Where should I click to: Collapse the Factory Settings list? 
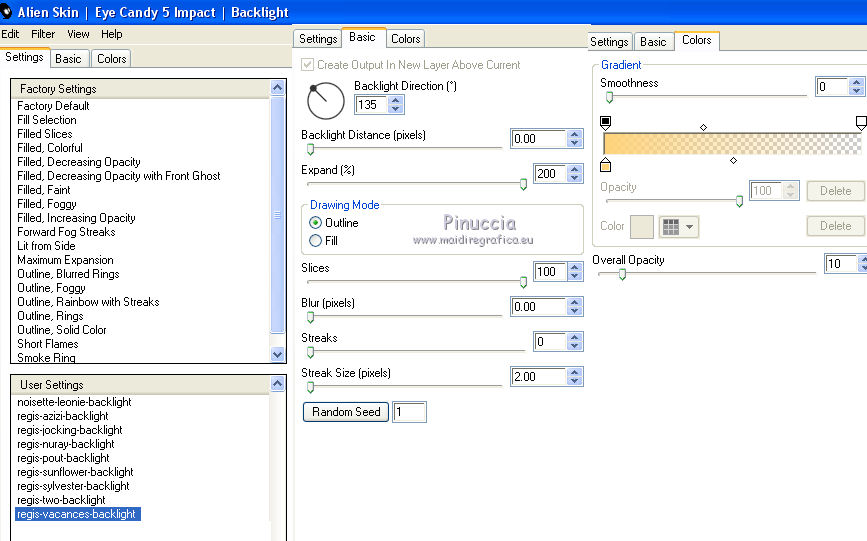pos(278,87)
